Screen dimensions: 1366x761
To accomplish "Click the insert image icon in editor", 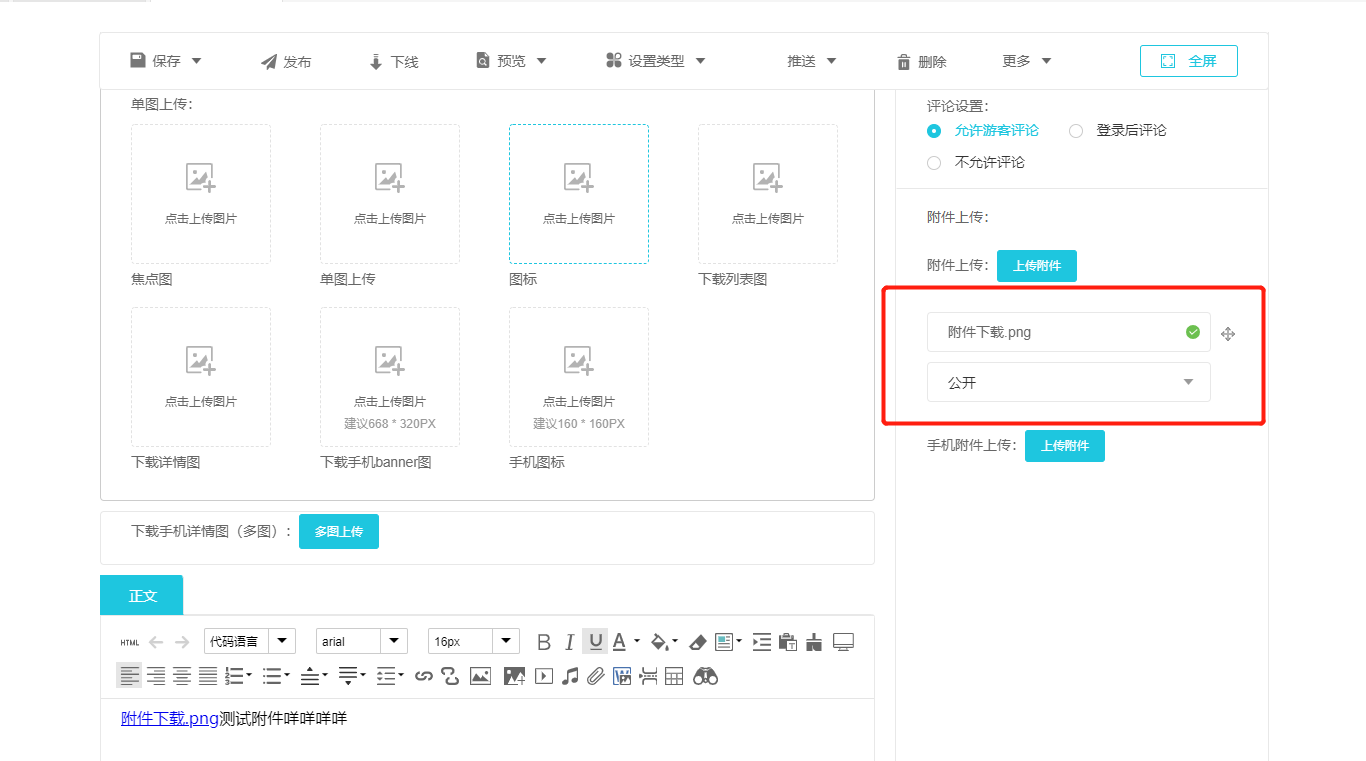I will (480, 677).
